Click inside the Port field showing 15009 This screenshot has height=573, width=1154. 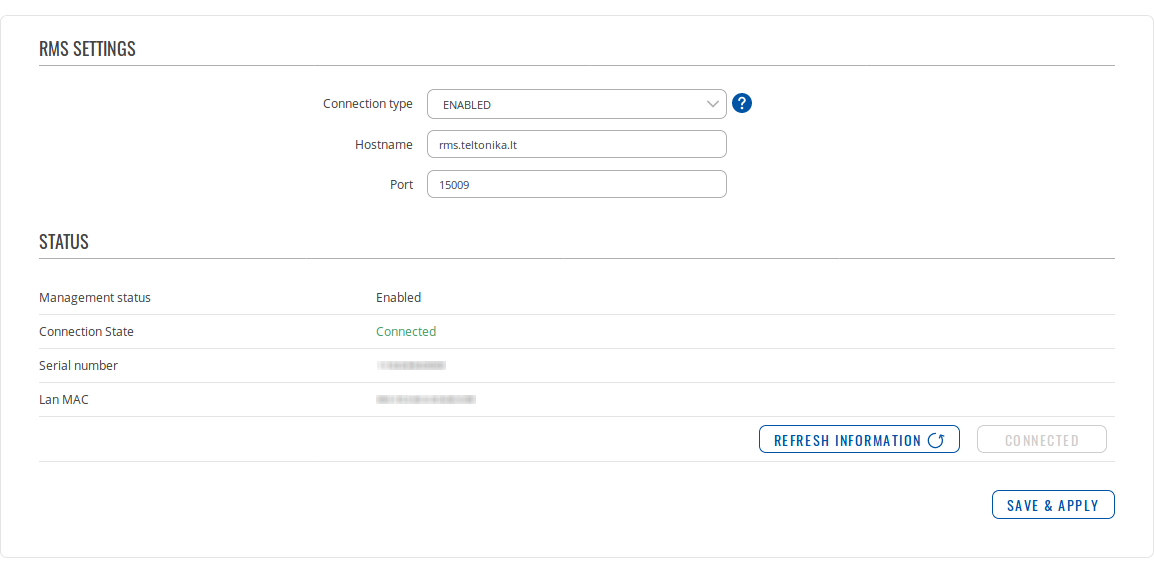[x=576, y=184]
